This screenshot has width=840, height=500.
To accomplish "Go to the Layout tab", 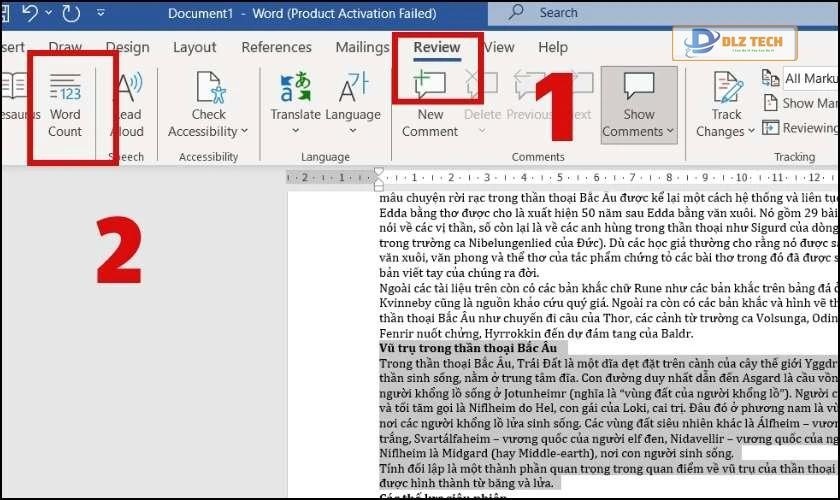I will 194,47.
